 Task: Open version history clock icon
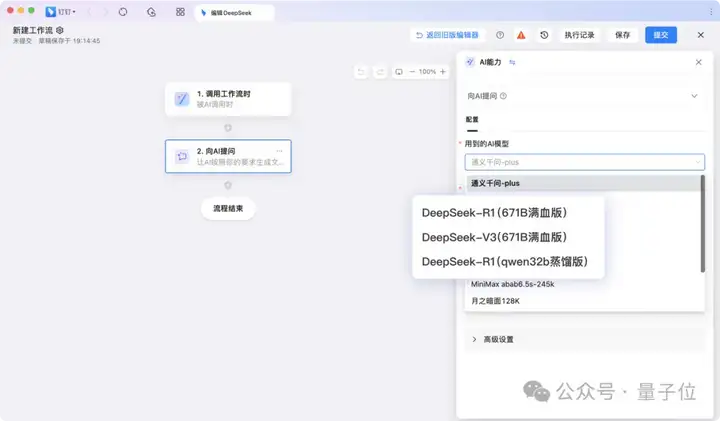coord(544,35)
